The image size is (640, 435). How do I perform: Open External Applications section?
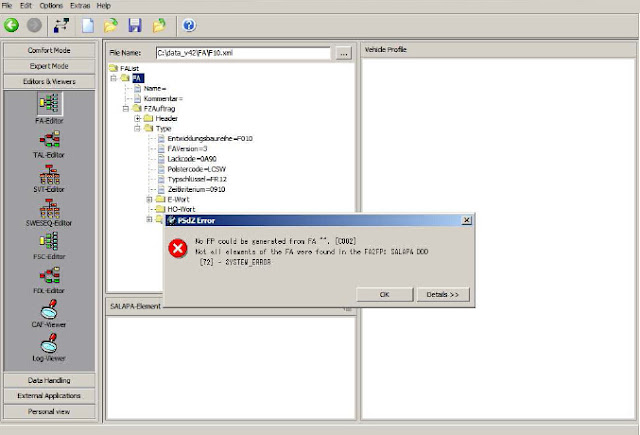pyautogui.click(x=49, y=395)
